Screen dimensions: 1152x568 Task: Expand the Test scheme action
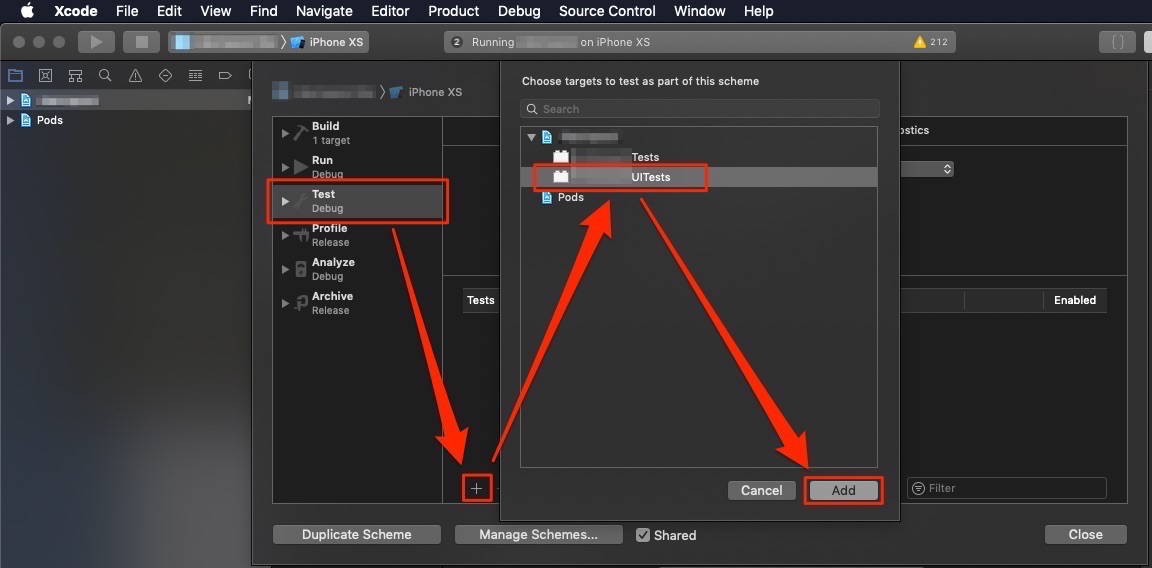[285, 201]
